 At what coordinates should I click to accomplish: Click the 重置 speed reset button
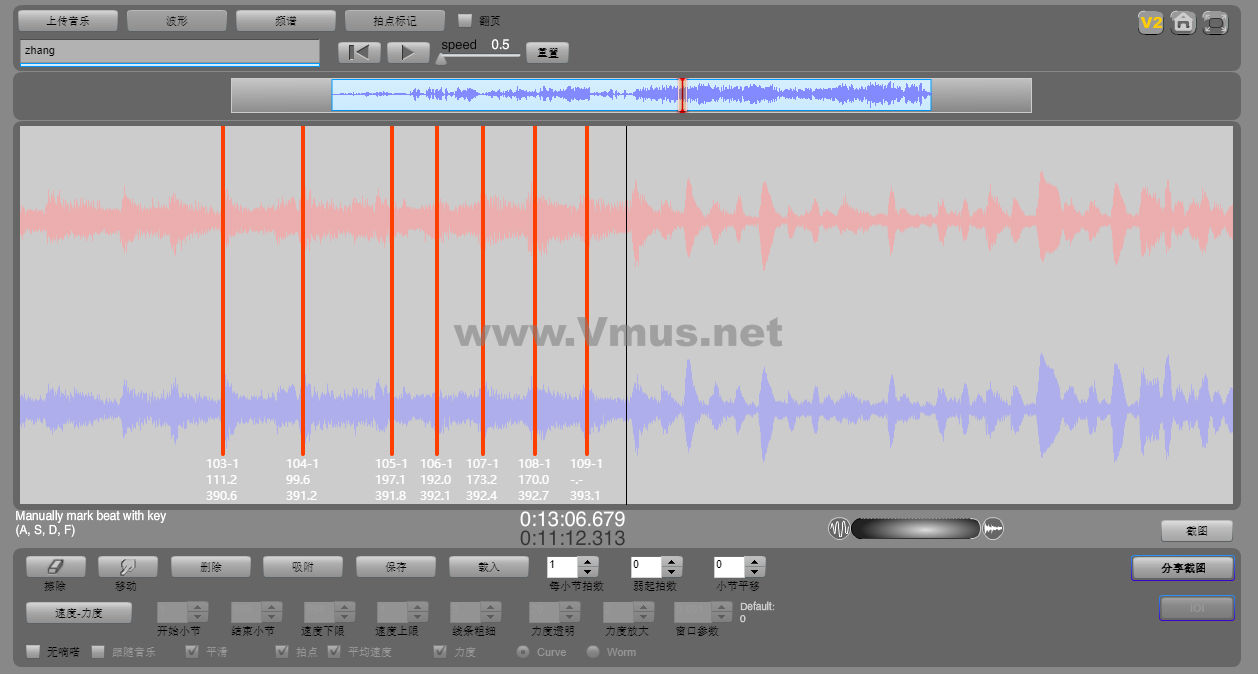[x=547, y=53]
